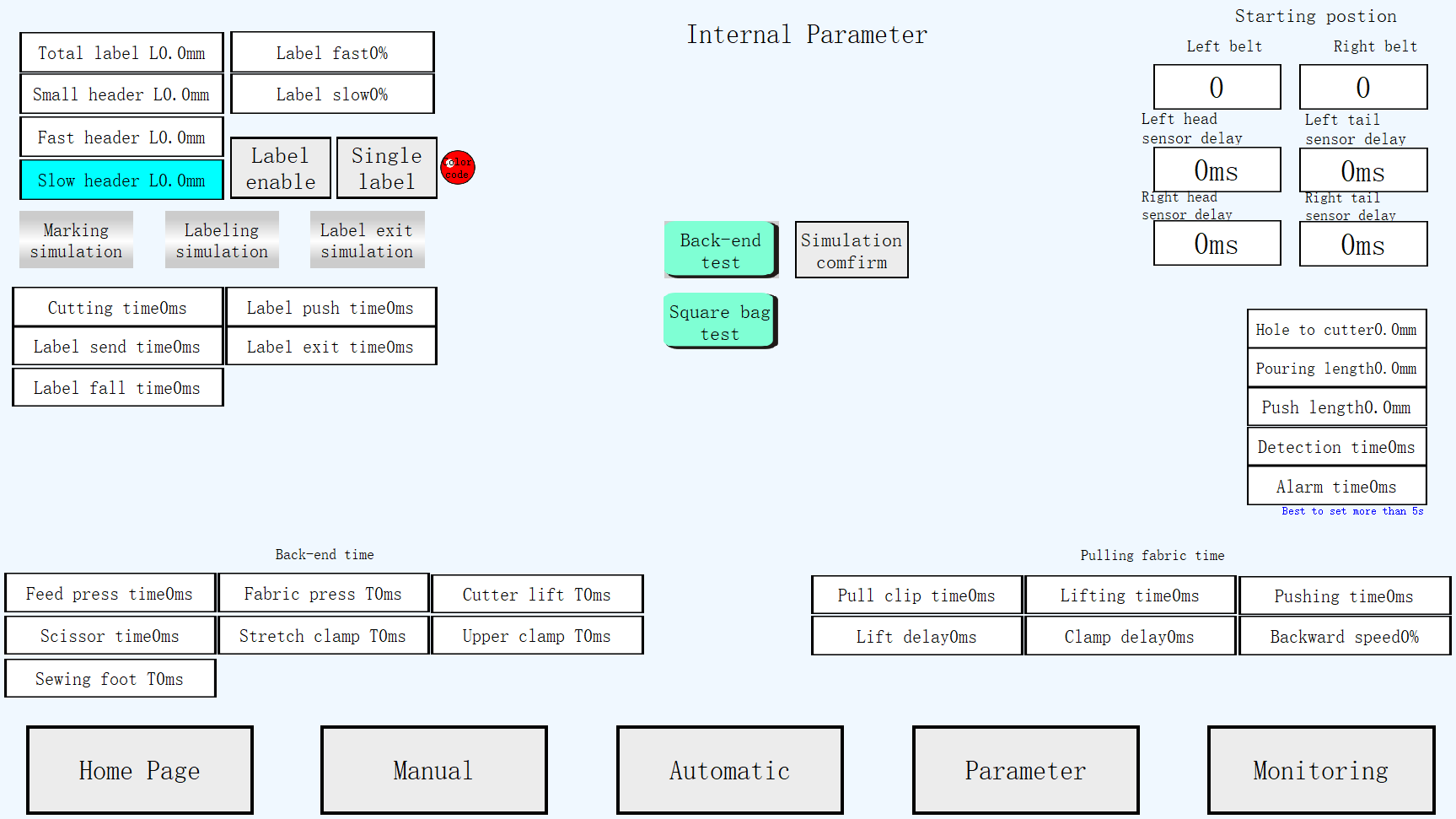Open the Manual page

click(x=434, y=770)
